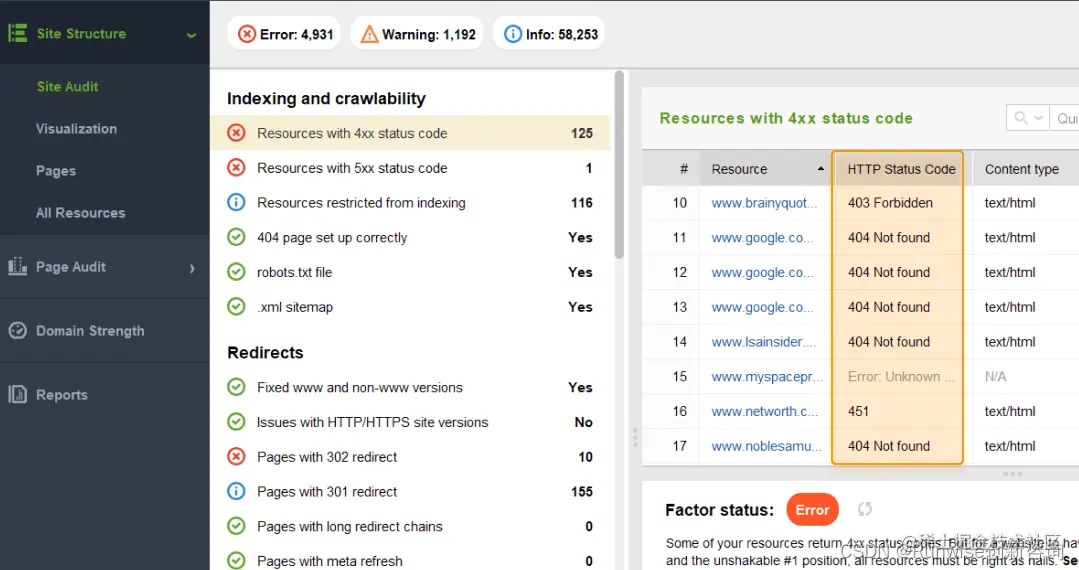Expand the Page Audit arrow
This screenshot has width=1079, height=570.
point(192,268)
